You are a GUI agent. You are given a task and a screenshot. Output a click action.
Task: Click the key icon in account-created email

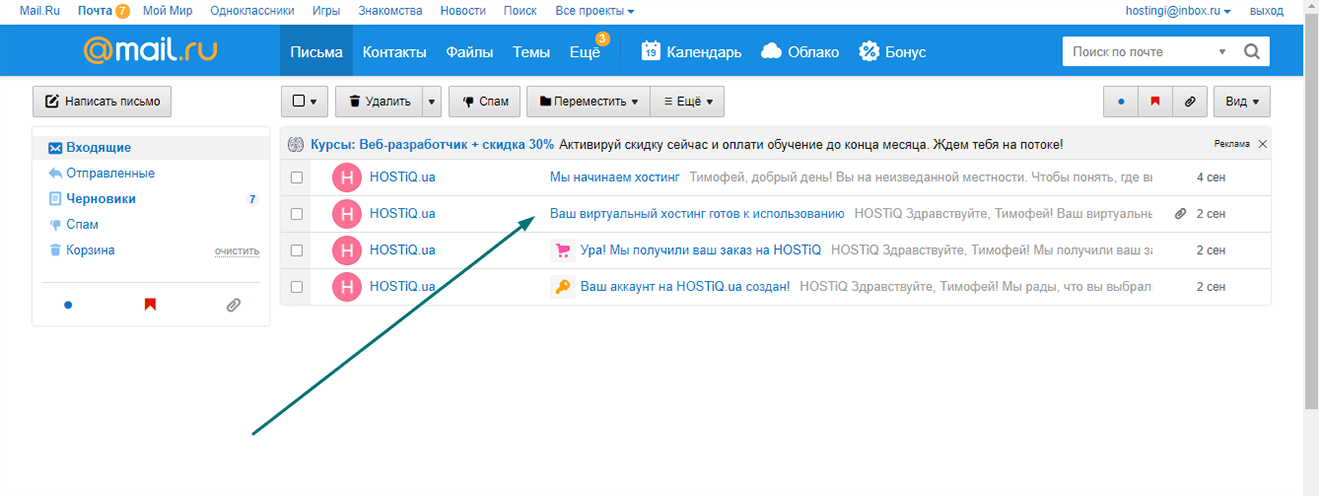[x=562, y=287]
